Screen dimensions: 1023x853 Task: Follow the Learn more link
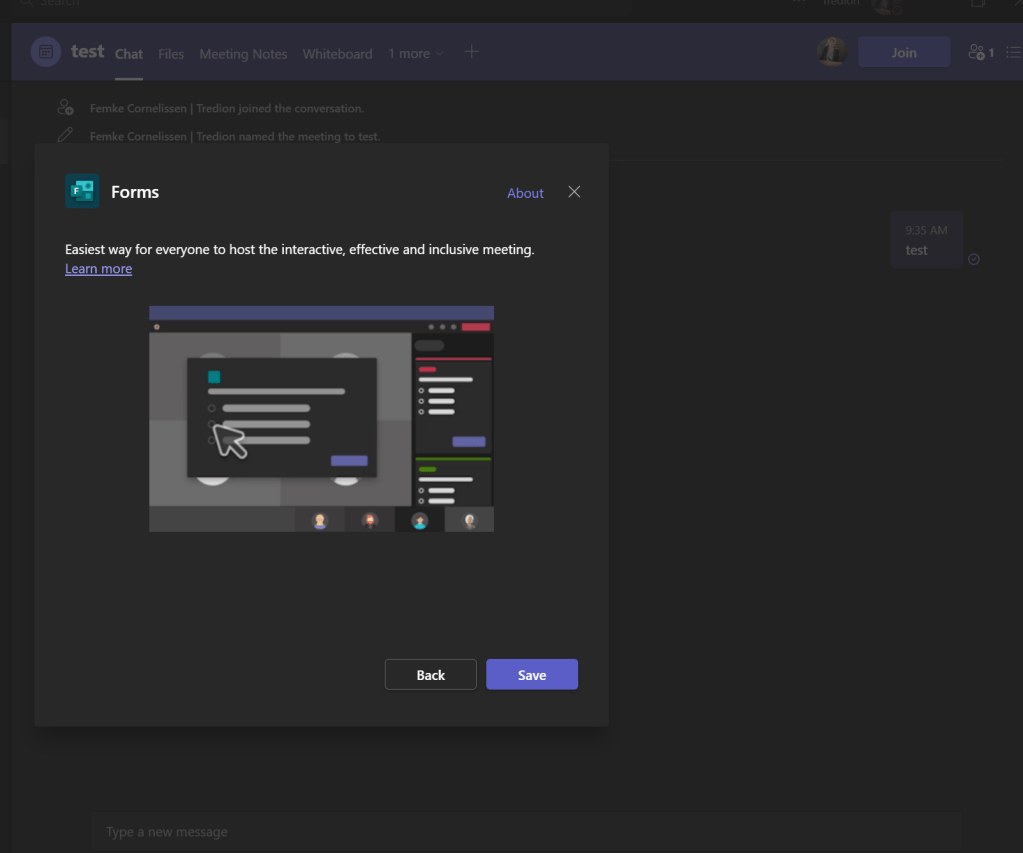click(x=98, y=269)
